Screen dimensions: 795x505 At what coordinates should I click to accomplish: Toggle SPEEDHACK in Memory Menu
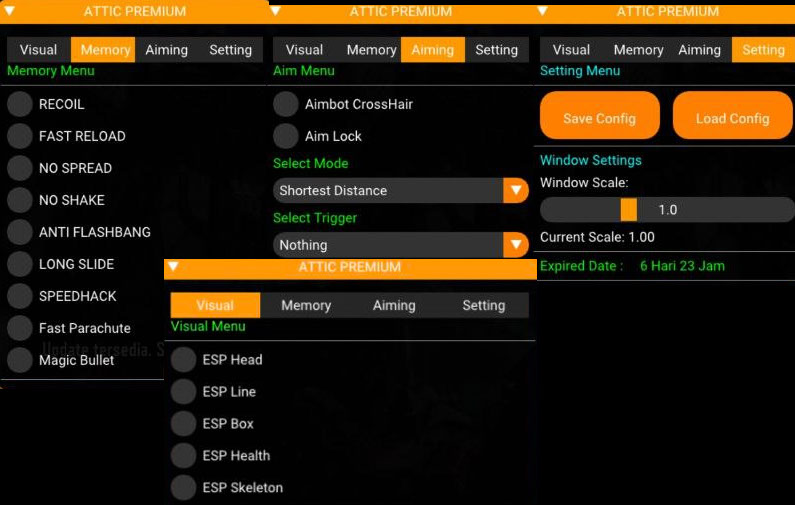[20, 296]
